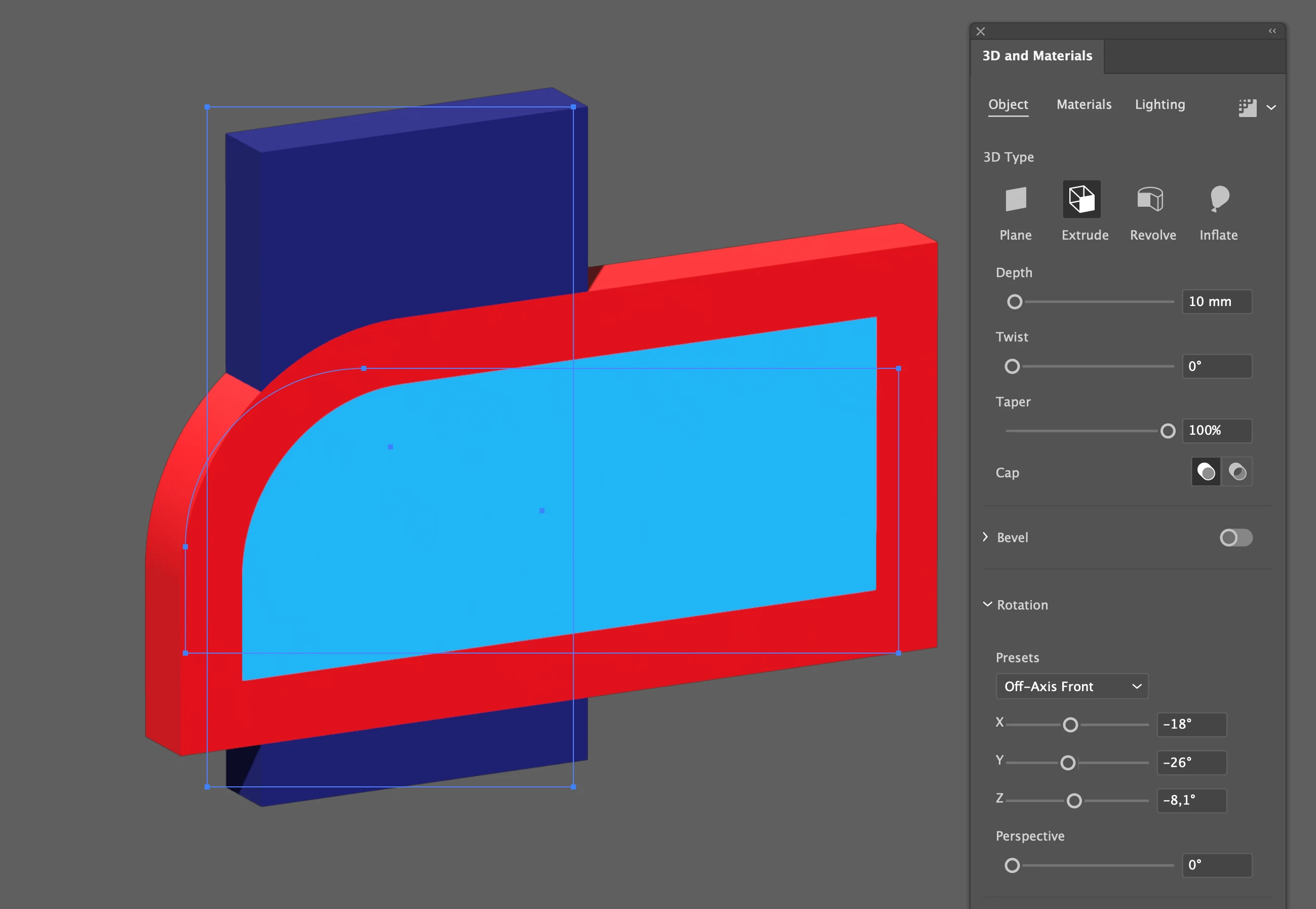1316x909 pixels.
Task: Close the 3D and Materials panel
Action: [981, 31]
